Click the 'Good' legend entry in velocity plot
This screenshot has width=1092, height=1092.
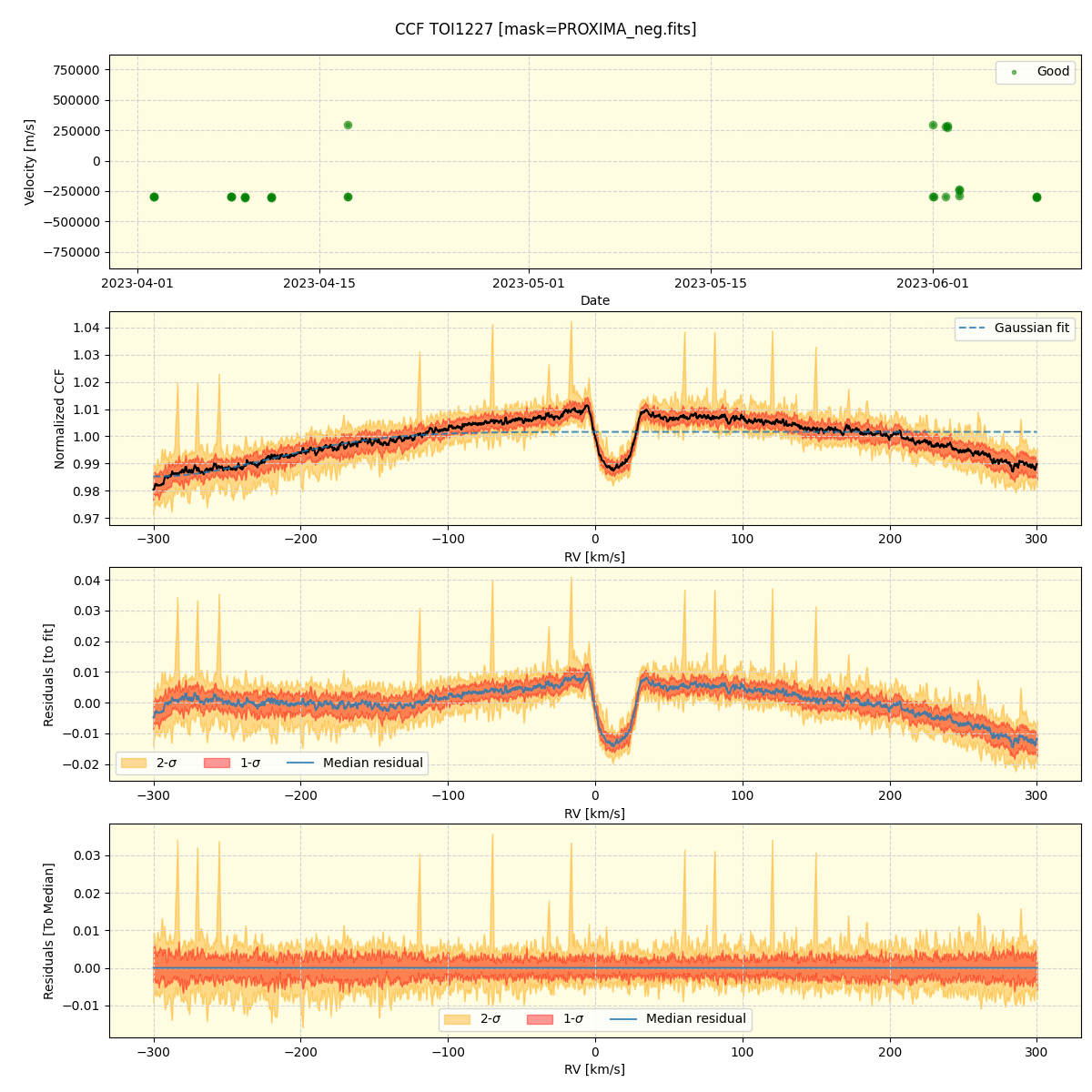point(1037,72)
